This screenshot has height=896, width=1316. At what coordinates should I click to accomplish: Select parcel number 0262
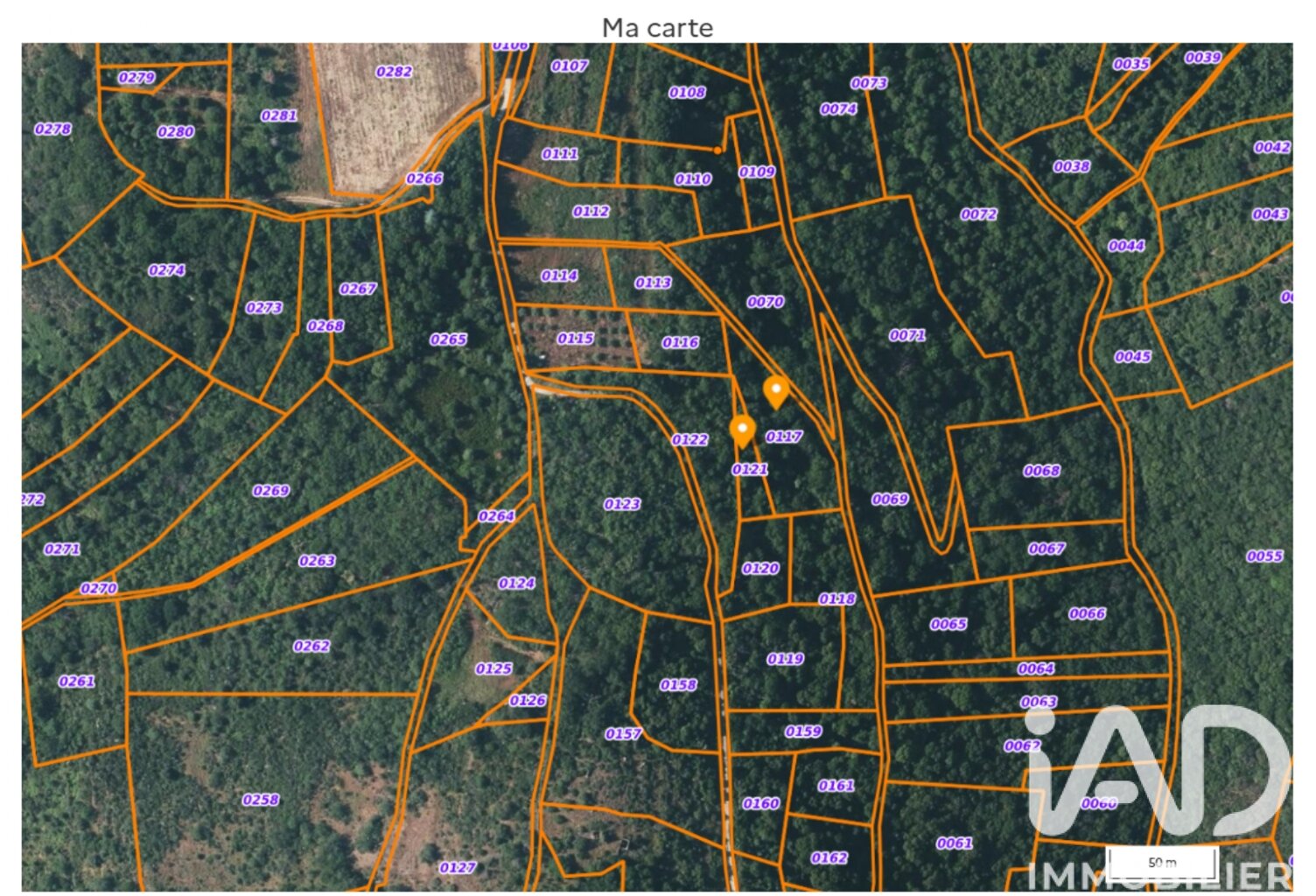point(311,647)
